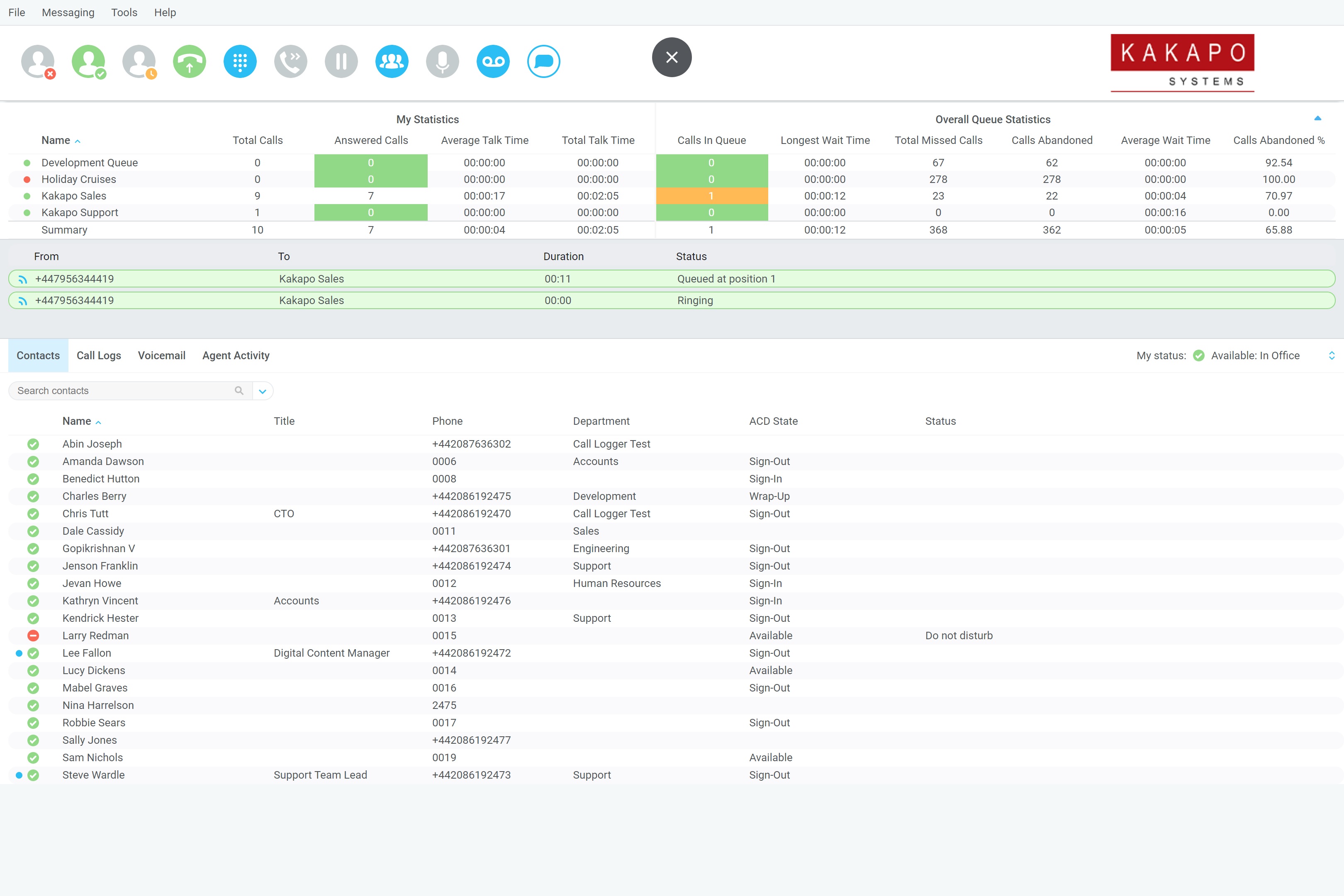Toggle the microphone mute icon
This screenshot has width=1344, height=896.
click(442, 61)
